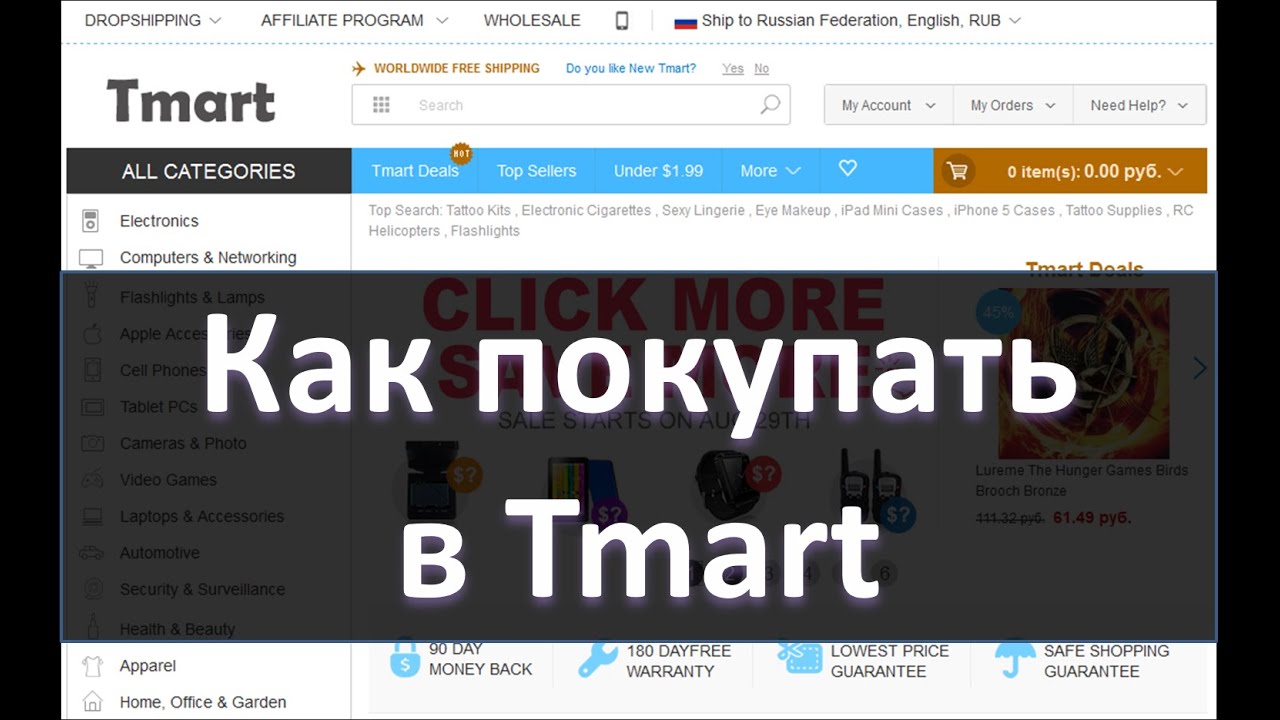Viewport: 1280px width, 720px height.
Task: Open the Tmart Deals tab
Action: [x=415, y=171]
